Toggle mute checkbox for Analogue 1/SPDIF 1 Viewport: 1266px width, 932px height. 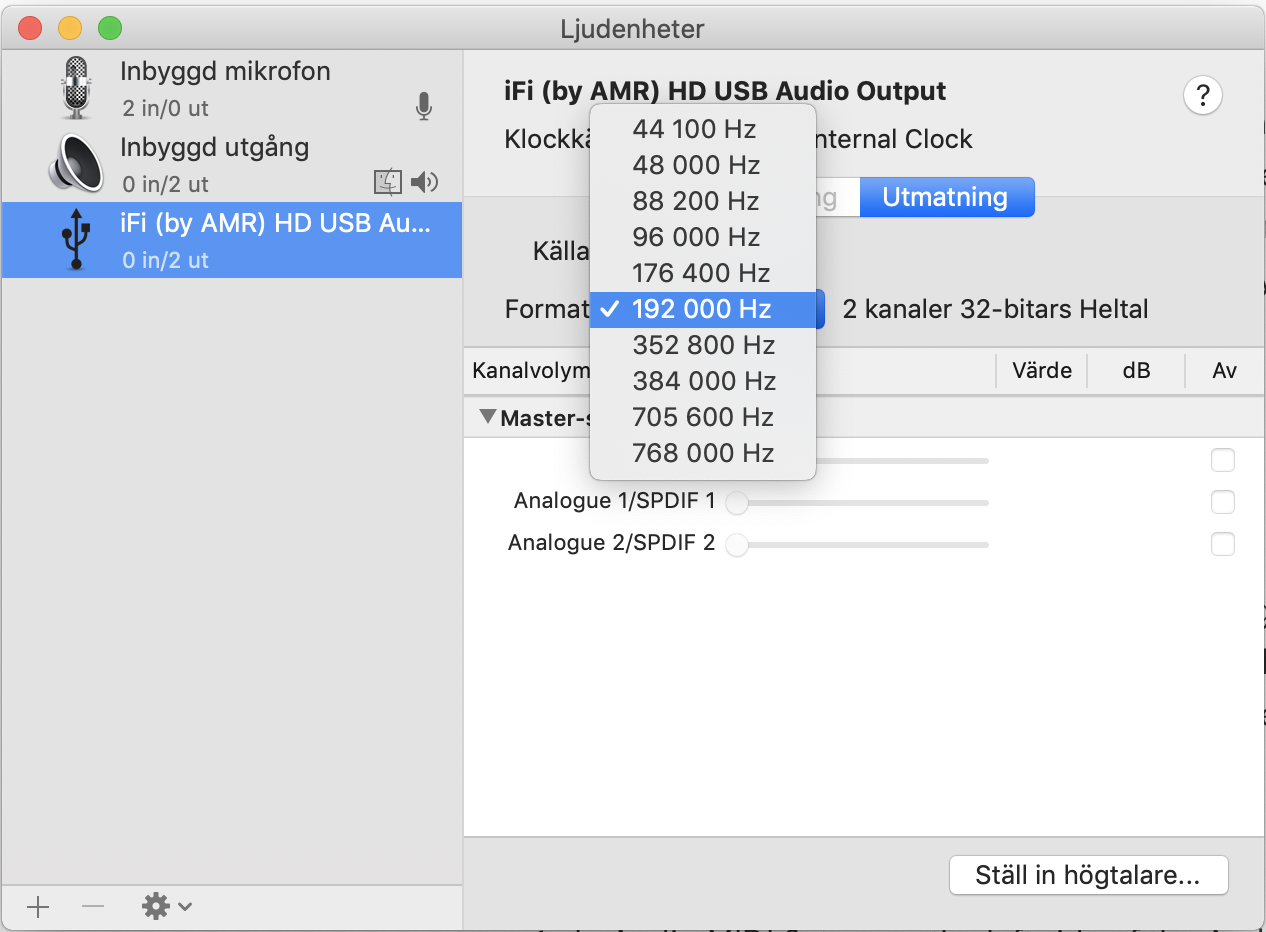pyautogui.click(x=1222, y=502)
